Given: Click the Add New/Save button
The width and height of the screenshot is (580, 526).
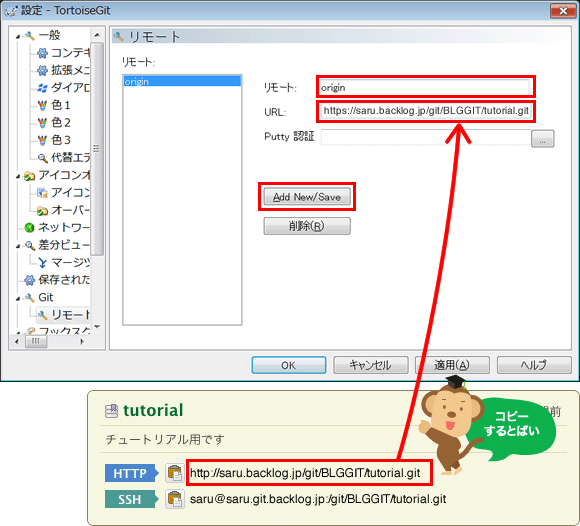Looking at the screenshot, I should tap(307, 197).
